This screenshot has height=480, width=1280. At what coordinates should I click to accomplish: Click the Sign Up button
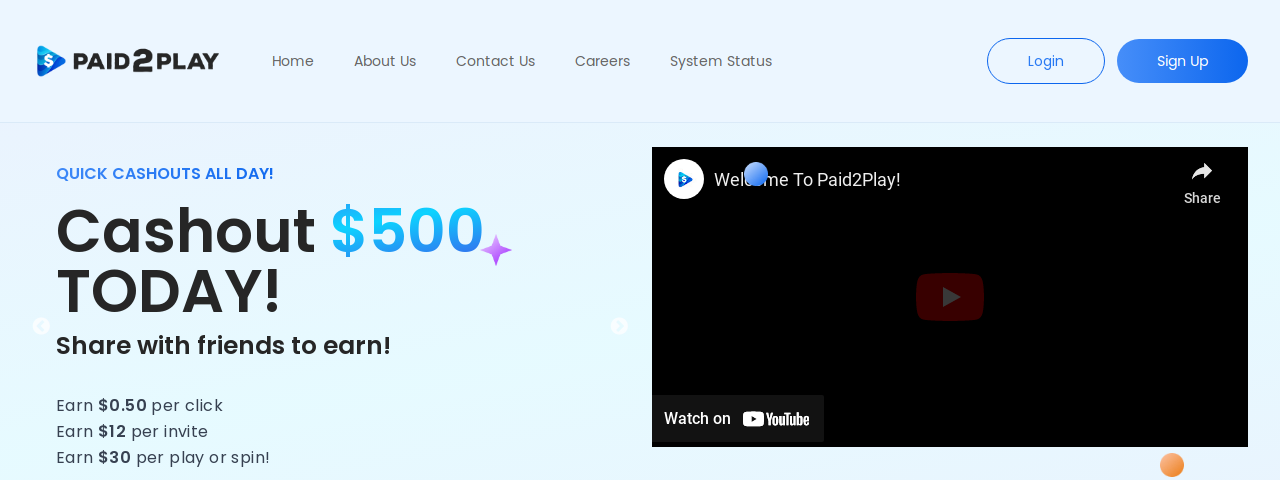point(1182,61)
